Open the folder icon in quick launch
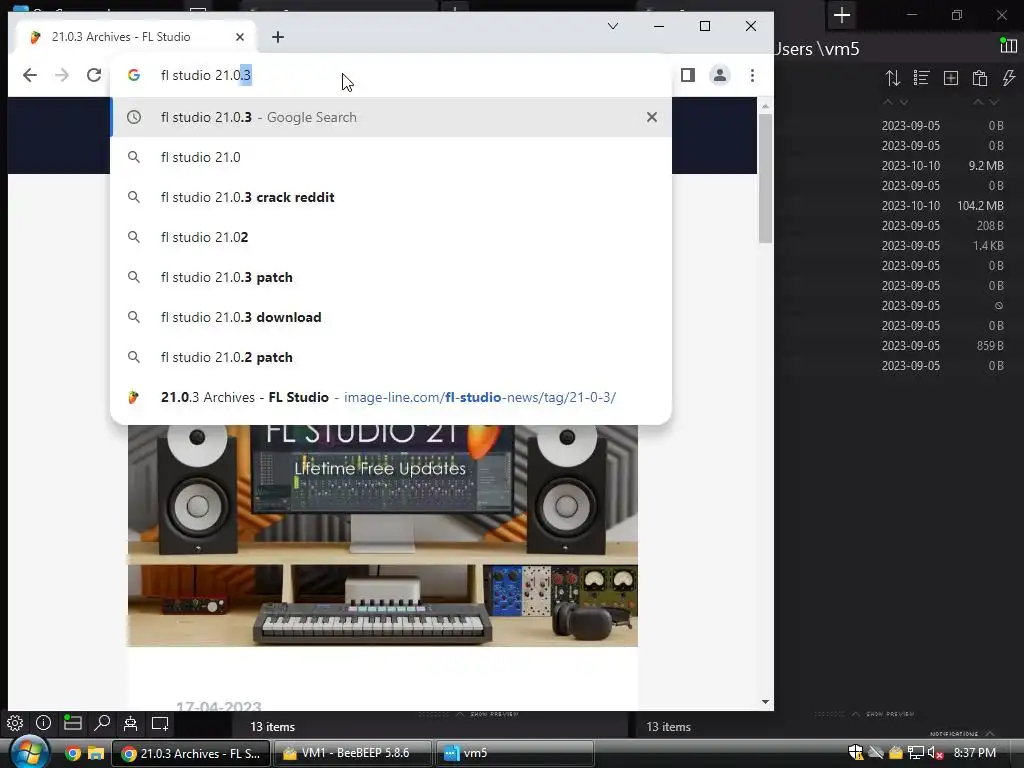The height and width of the screenshot is (768, 1024). pyautogui.click(x=96, y=754)
